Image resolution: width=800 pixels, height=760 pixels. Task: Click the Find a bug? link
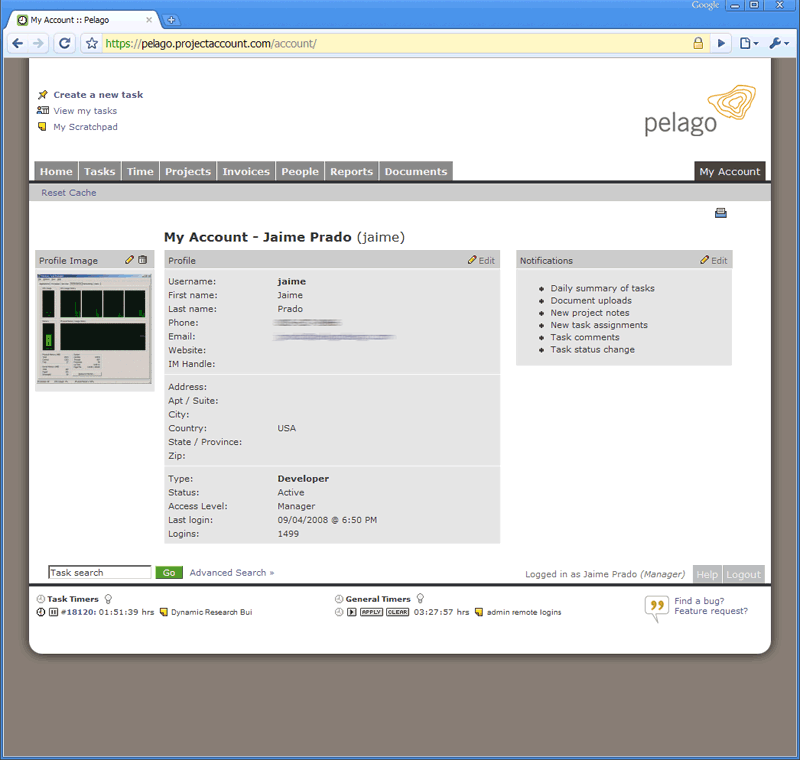point(699,601)
